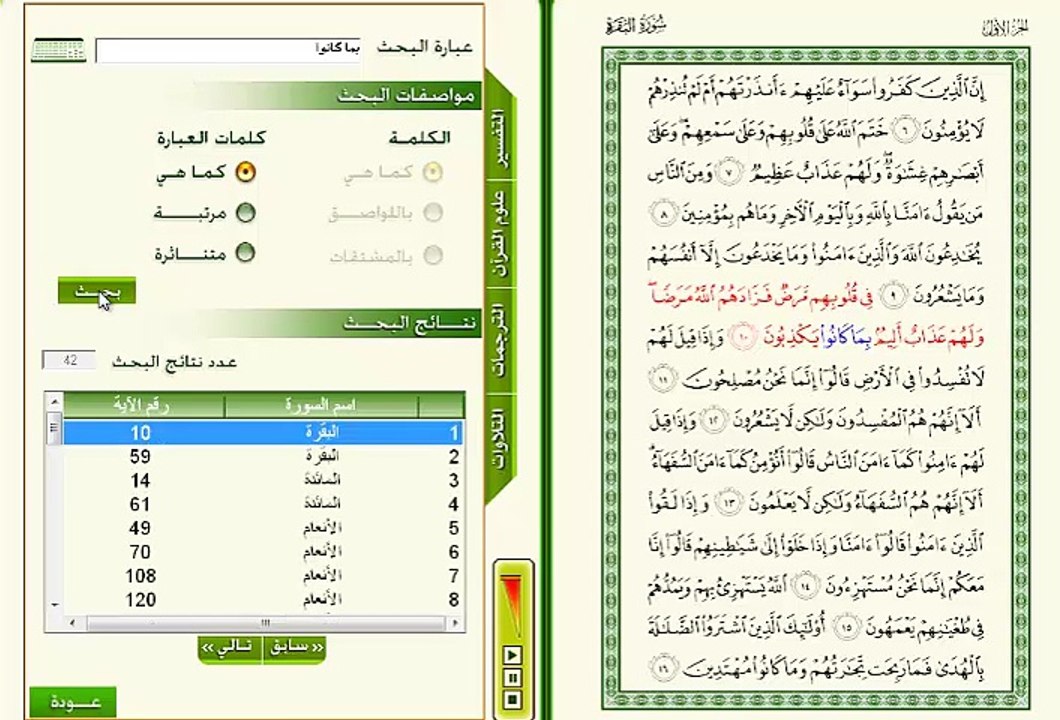Play the recitation audio
This screenshot has width=1060, height=720.
512,654
